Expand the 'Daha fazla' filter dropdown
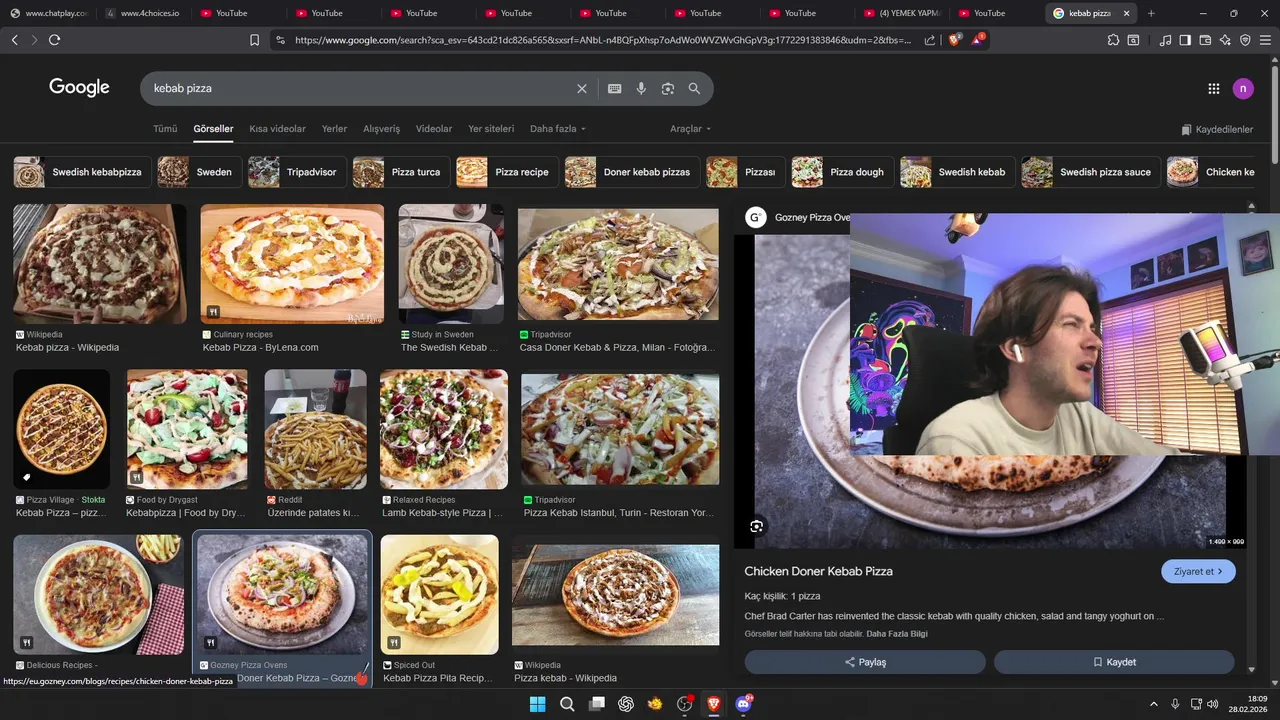The image size is (1280, 720). tap(558, 129)
